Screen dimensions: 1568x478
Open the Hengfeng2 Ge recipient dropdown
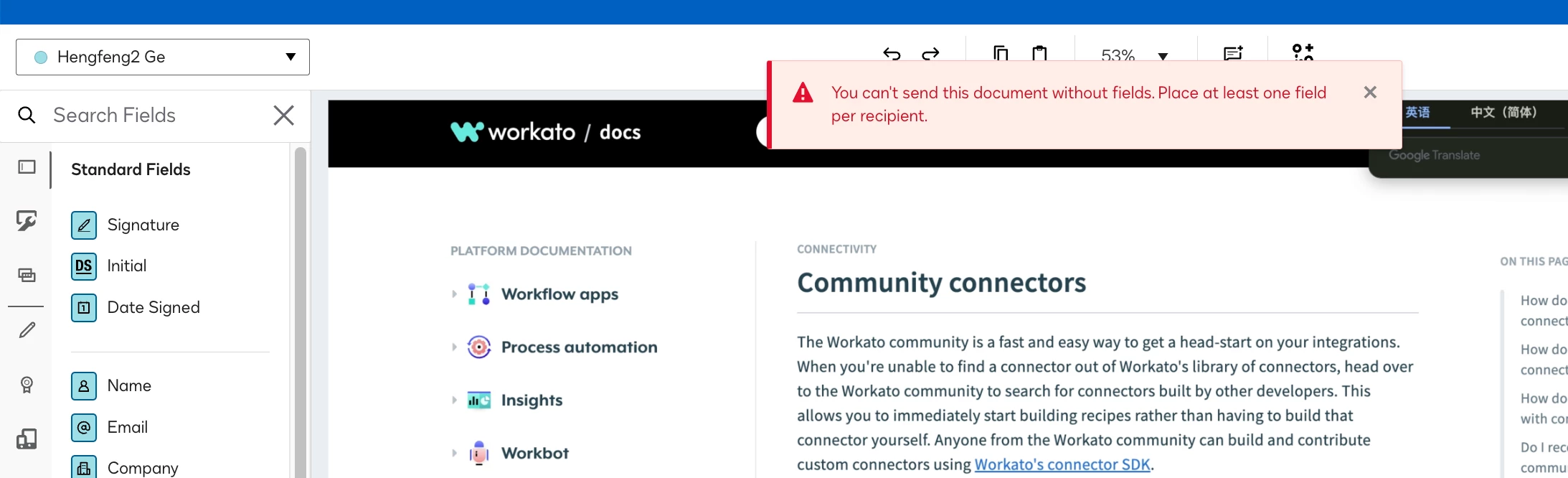(163, 57)
